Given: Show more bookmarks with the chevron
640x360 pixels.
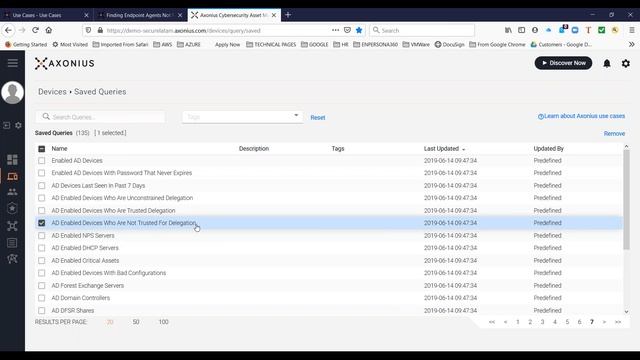Looking at the screenshot, I should pos(631,44).
